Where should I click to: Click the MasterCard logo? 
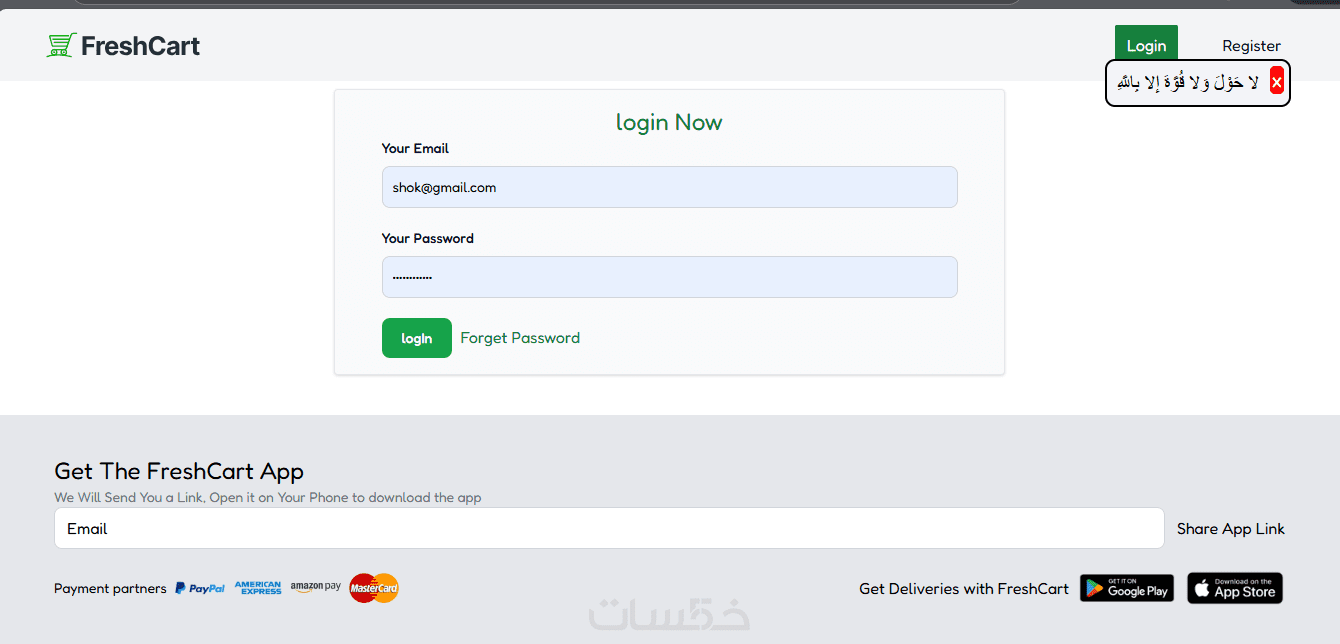click(374, 588)
